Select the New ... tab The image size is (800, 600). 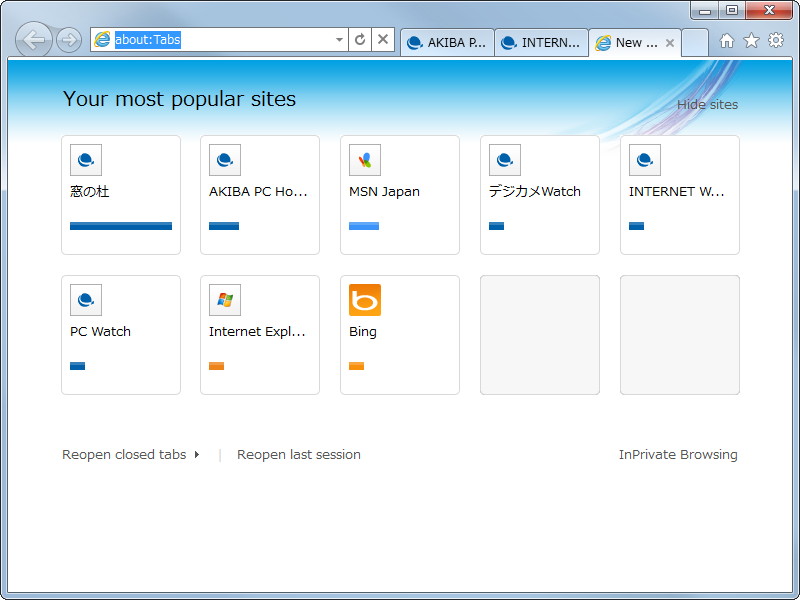(x=635, y=43)
